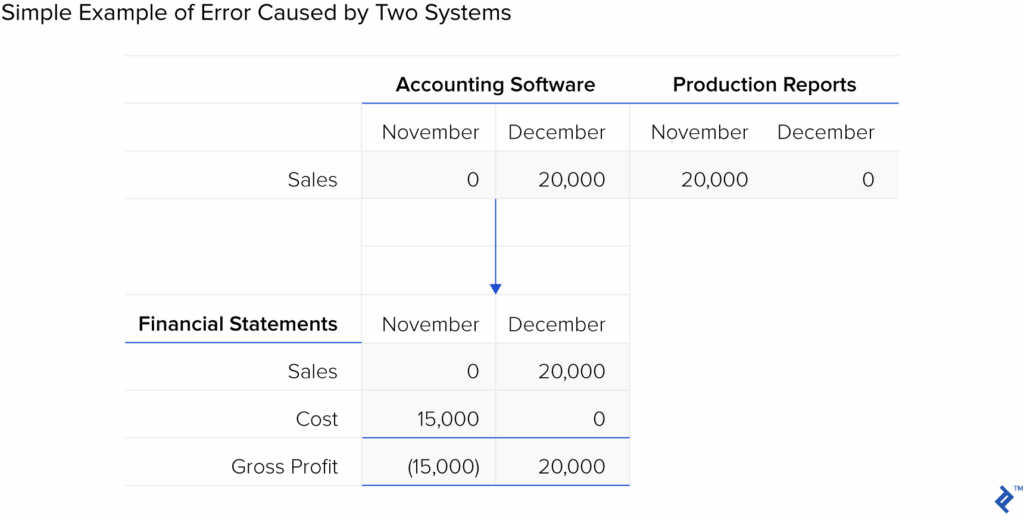The height and width of the screenshot is (520, 1024).
Task: Select December header under Production Reports
Action: (825, 132)
